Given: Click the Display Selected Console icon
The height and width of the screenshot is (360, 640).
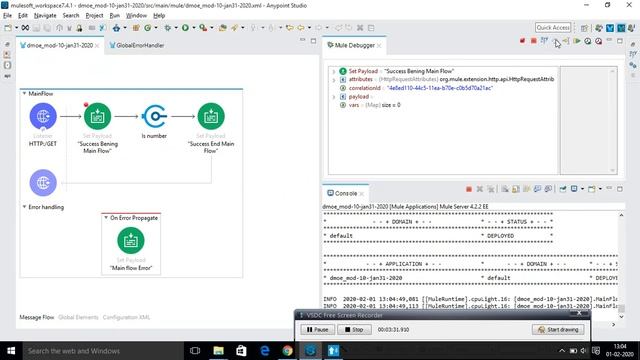Looking at the screenshot, I should pyautogui.click(x=574, y=189).
